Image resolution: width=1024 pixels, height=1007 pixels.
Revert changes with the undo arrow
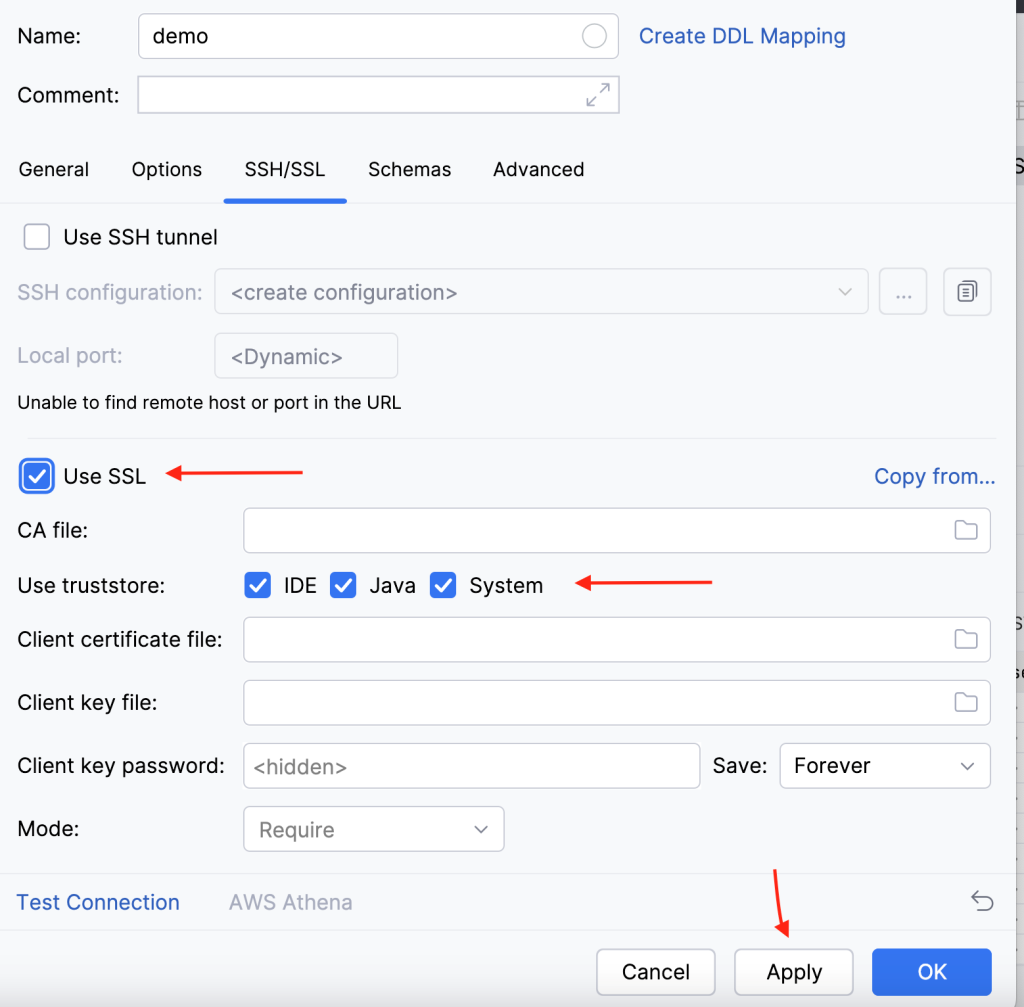click(982, 901)
